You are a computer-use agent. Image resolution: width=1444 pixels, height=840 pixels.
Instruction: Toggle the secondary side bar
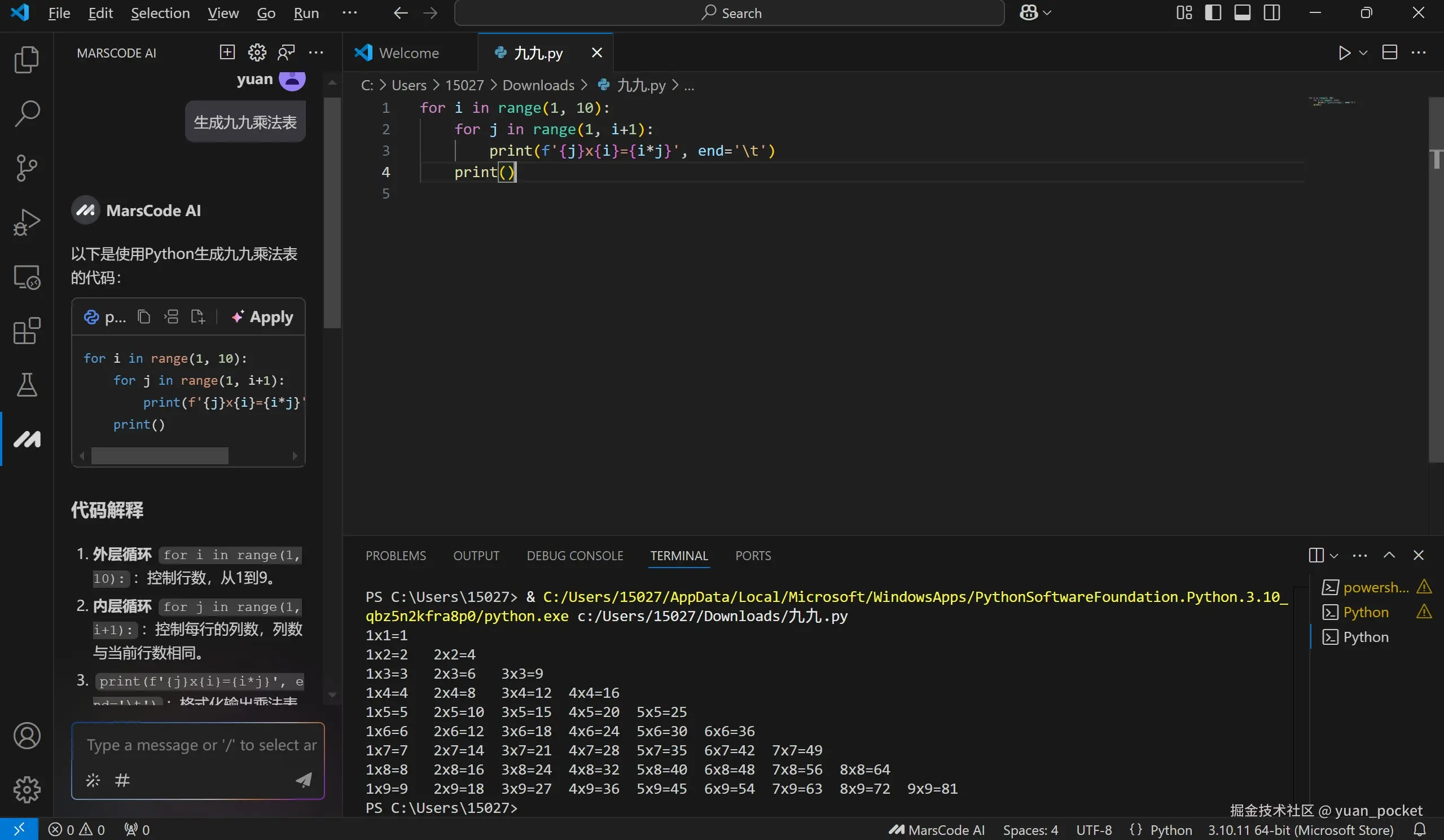pos(1271,12)
